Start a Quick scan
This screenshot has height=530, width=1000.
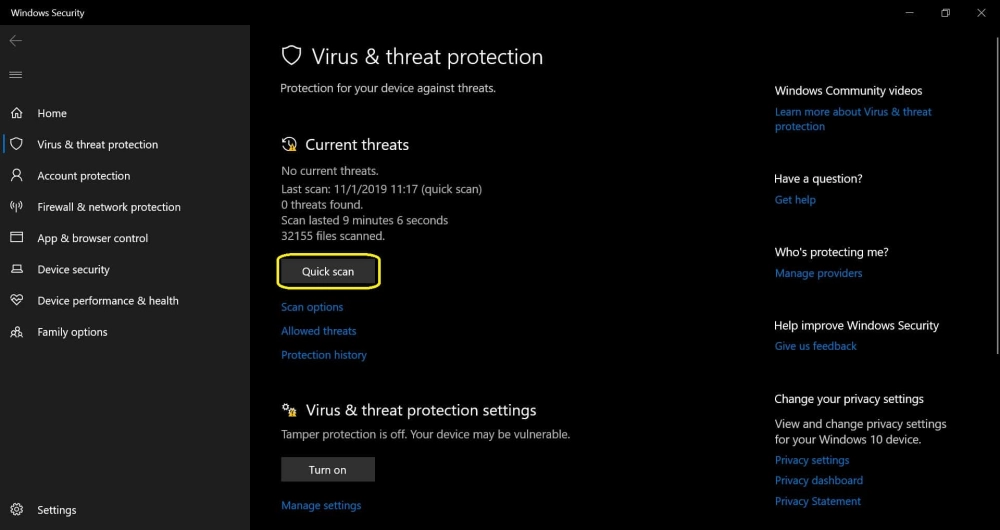click(328, 271)
